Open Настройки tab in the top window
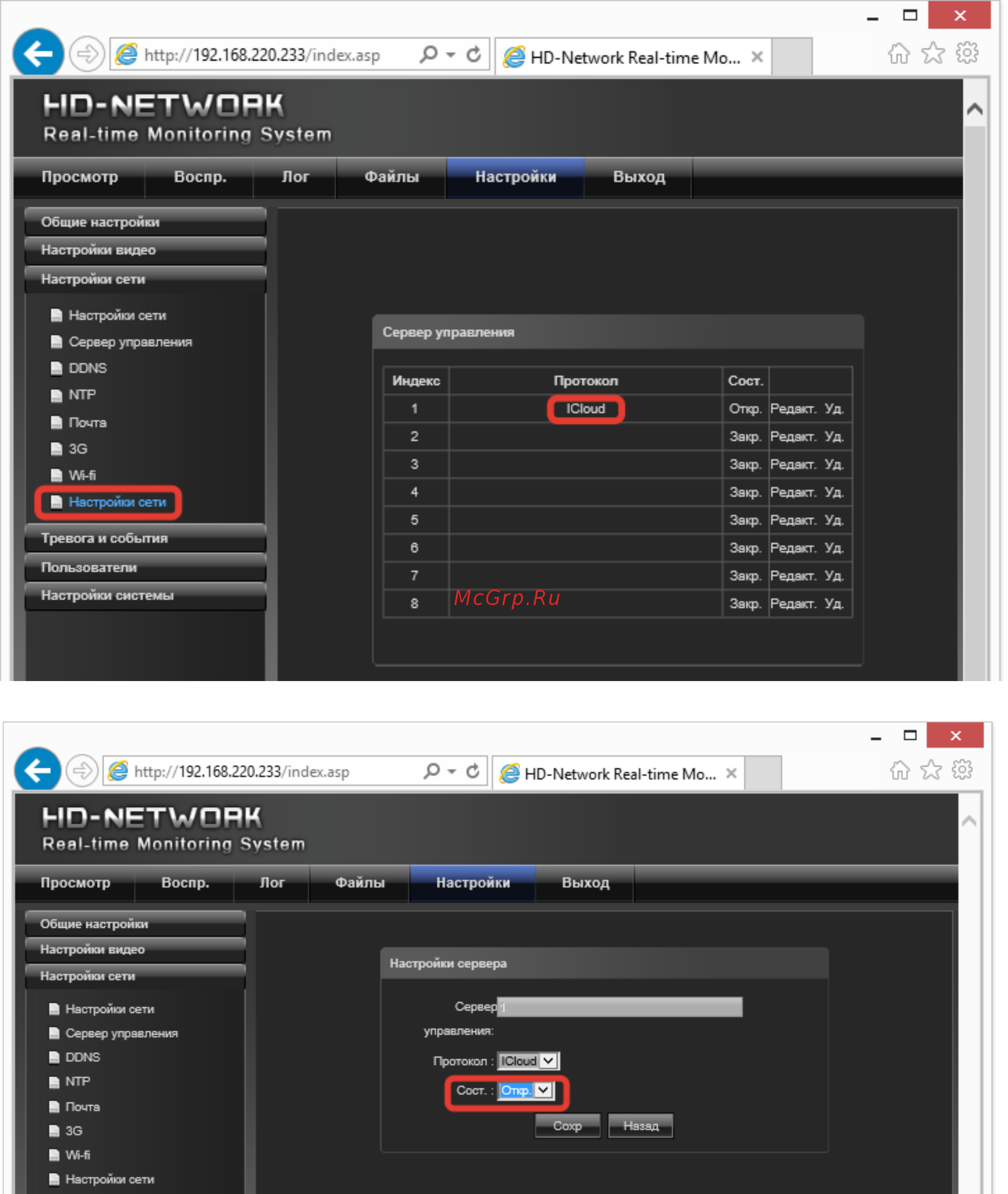The width and height of the screenshot is (1008, 1194). pos(516,177)
